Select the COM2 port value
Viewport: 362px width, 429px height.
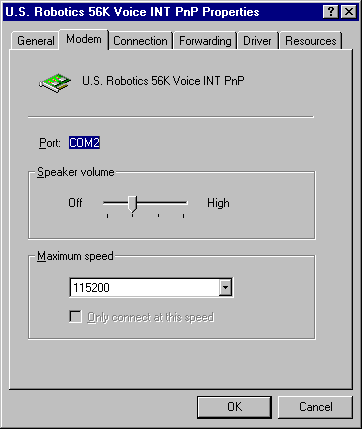(84, 143)
